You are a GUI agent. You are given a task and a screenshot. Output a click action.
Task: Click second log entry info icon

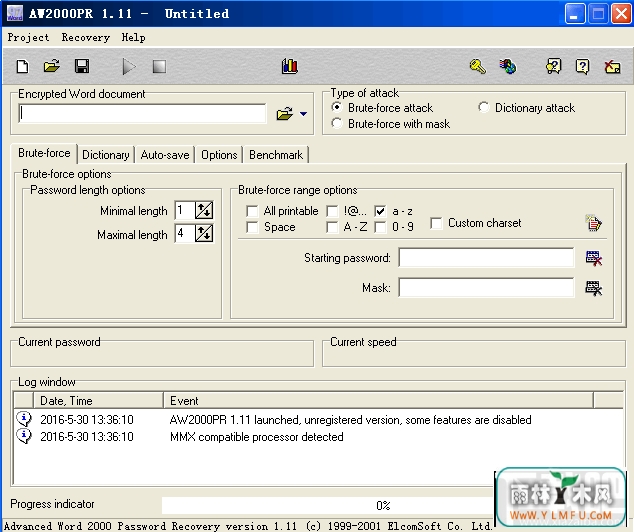click(x=24, y=436)
